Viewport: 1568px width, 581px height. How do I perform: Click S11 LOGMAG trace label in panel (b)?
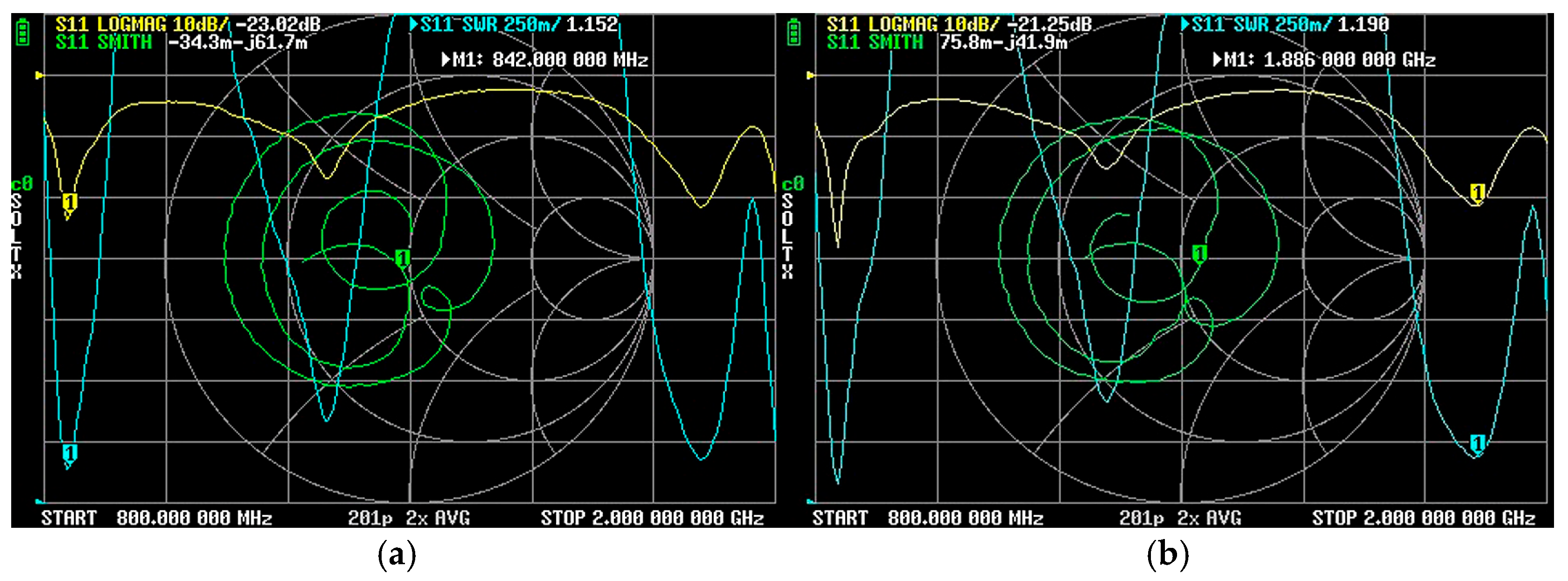pyautogui.click(x=913, y=24)
